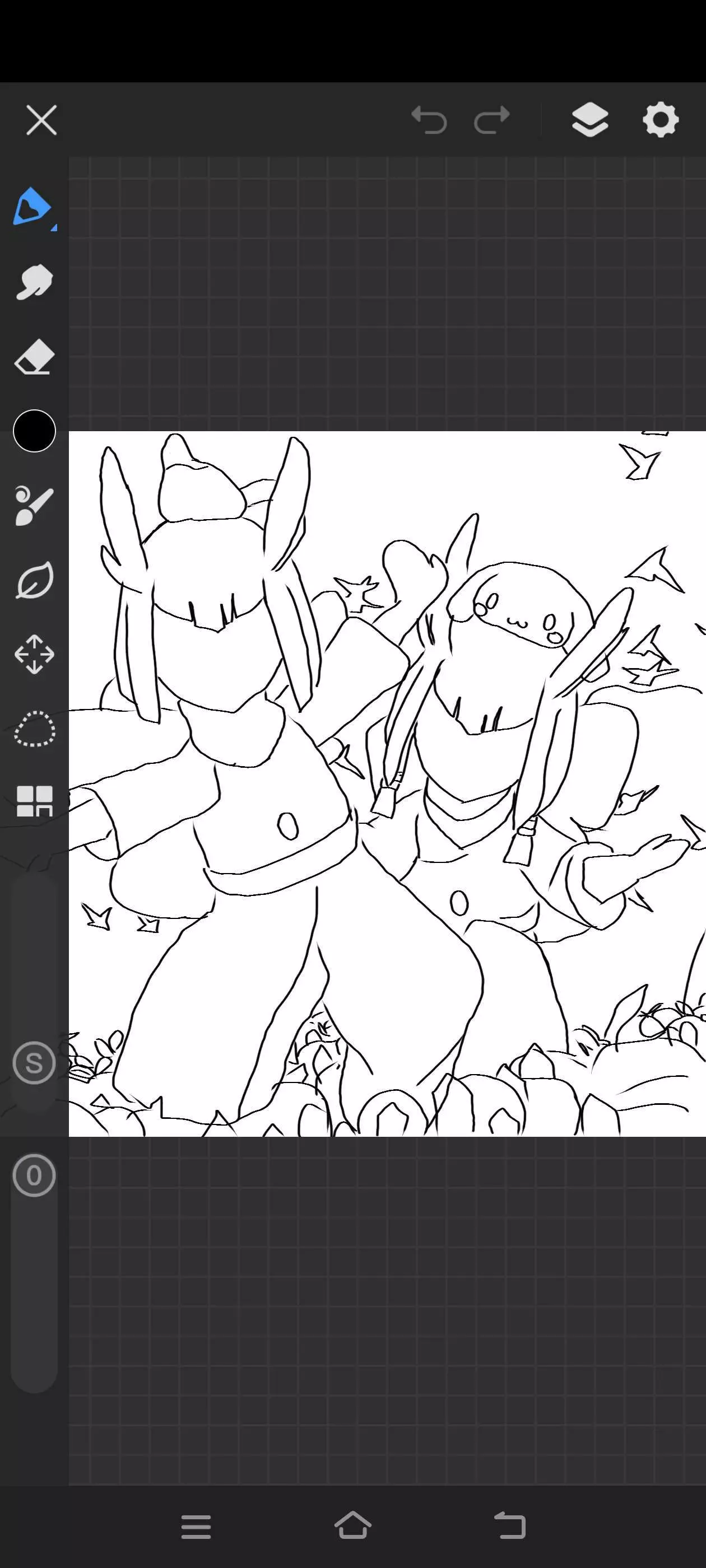Expand brush options via small blue triangle
The width and height of the screenshot is (706, 1568).
[x=54, y=228]
